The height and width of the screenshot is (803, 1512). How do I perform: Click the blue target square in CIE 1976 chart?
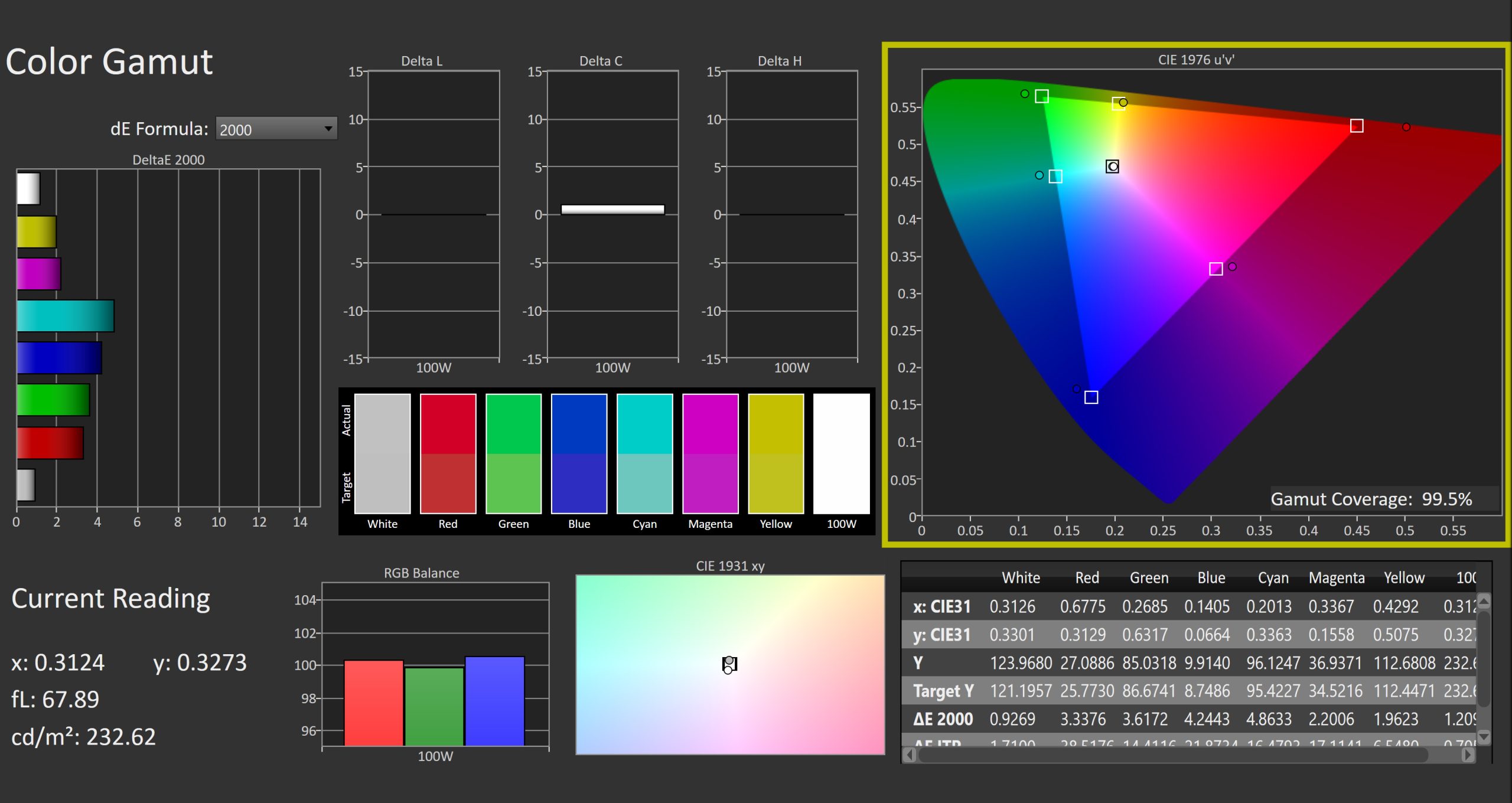(1091, 397)
